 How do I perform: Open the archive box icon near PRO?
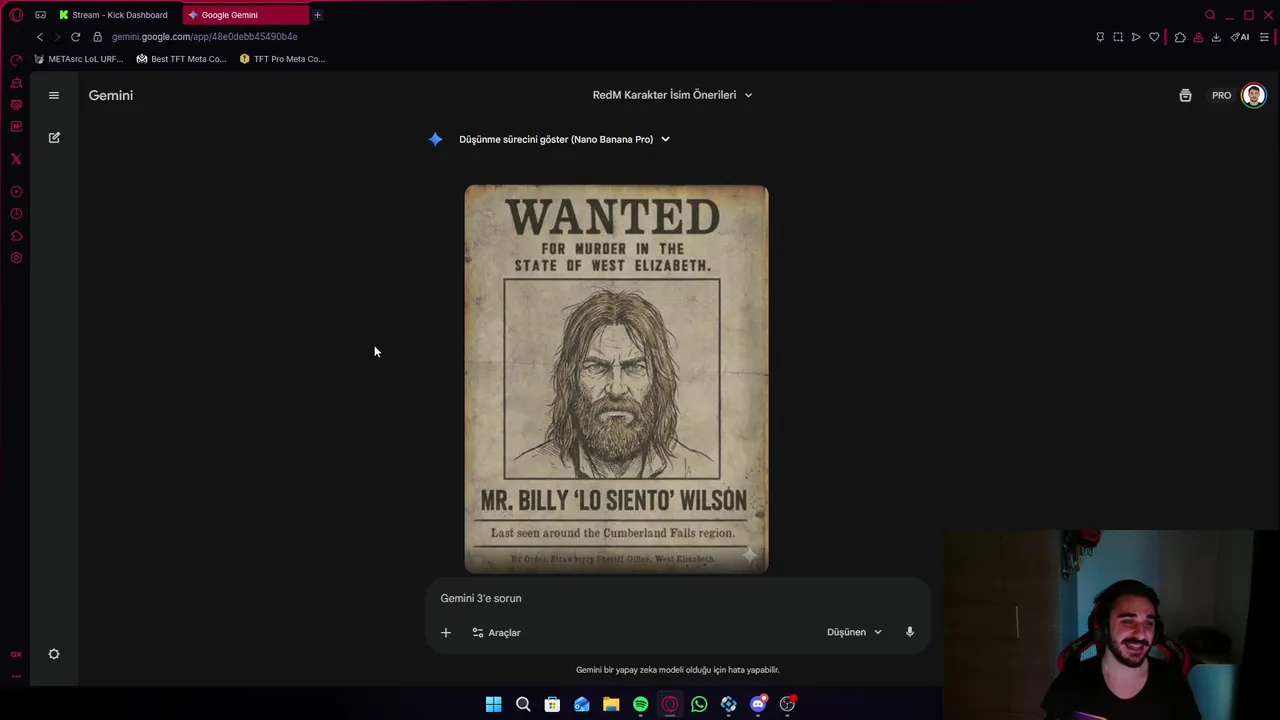[x=1185, y=95]
